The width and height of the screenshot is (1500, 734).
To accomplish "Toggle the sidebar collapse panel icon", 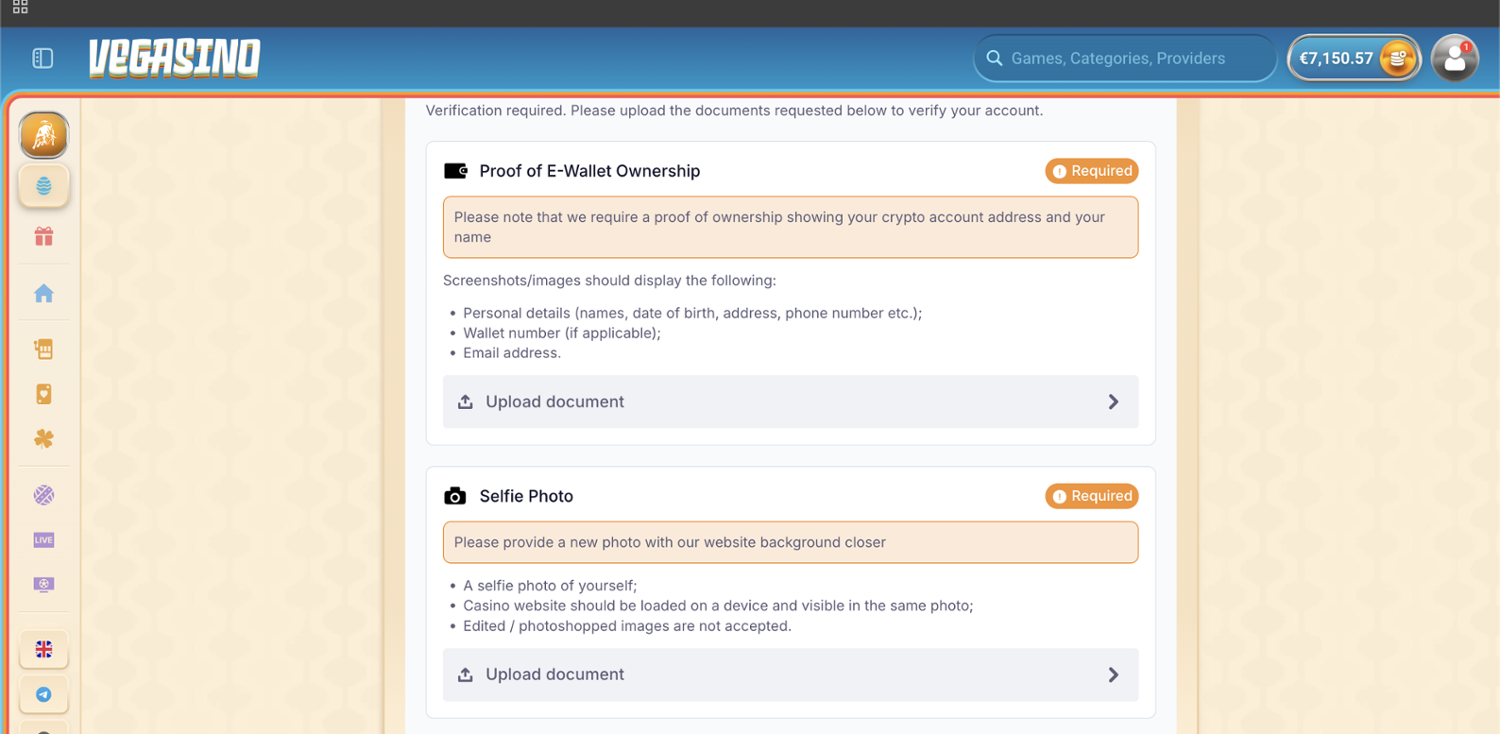I will tap(42, 59).
